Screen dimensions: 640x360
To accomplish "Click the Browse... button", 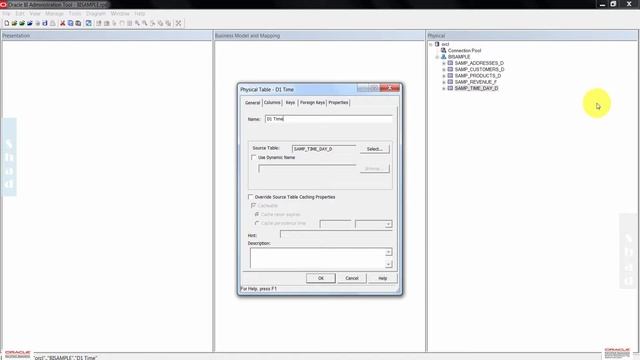I will point(374,168).
